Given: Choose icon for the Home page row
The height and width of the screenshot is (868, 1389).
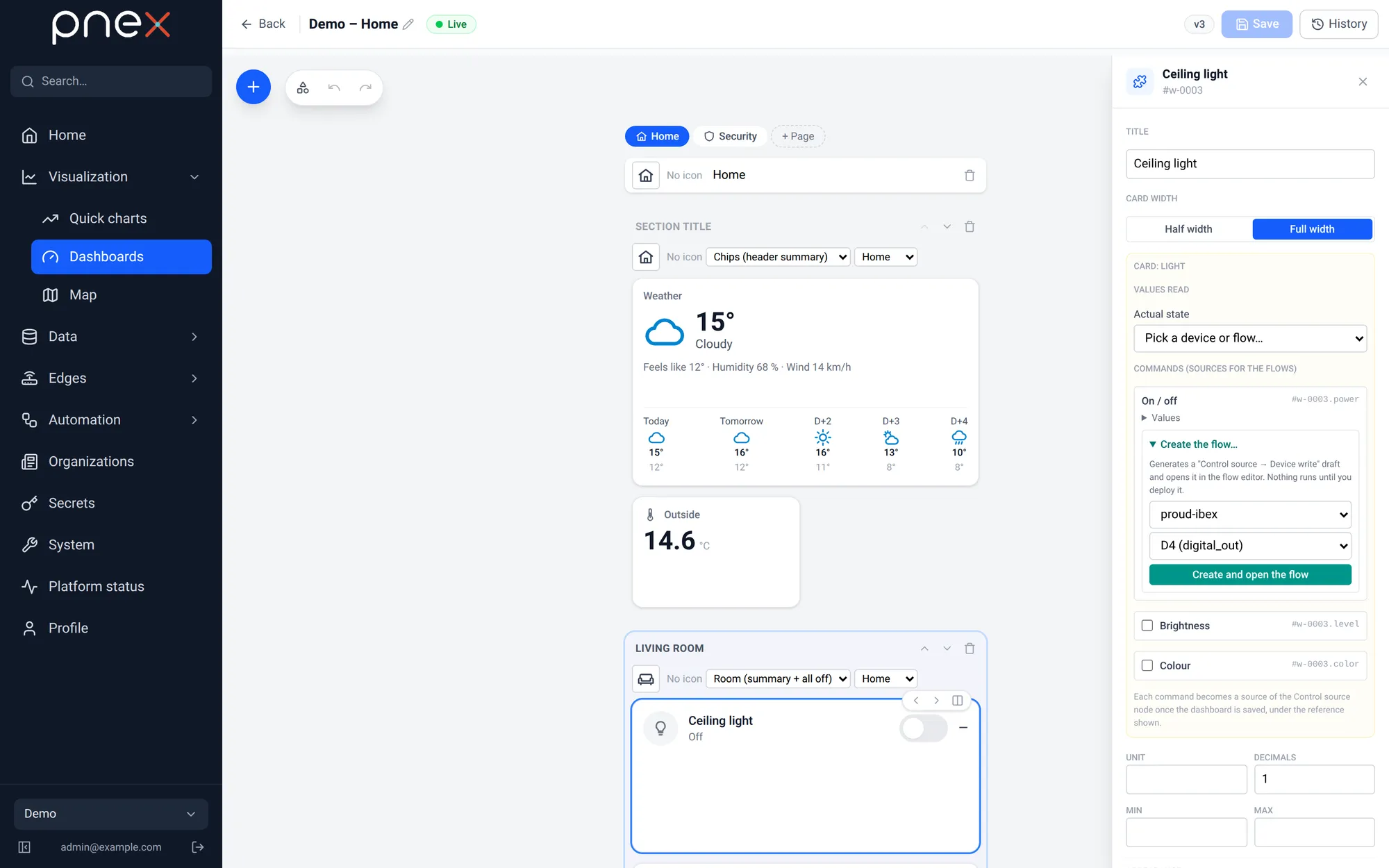Looking at the screenshot, I should click(x=646, y=176).
